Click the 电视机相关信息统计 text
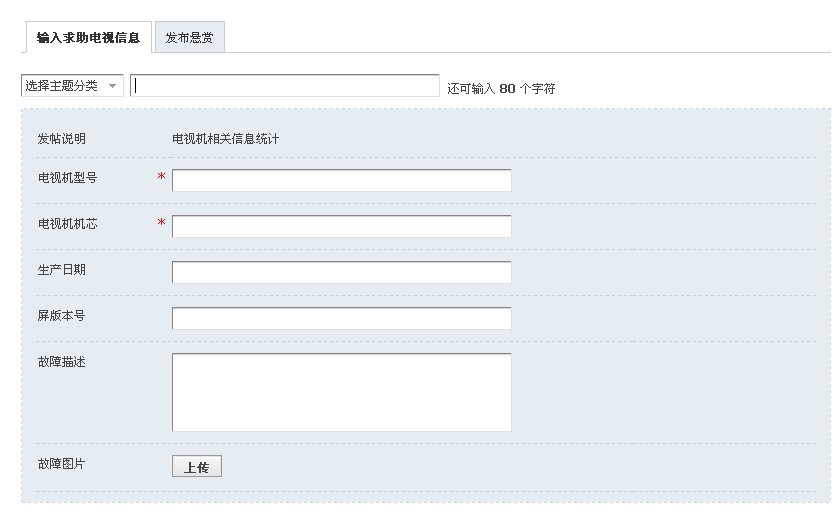Viewport: 839px width, 513px height. (x=225, y=139)
